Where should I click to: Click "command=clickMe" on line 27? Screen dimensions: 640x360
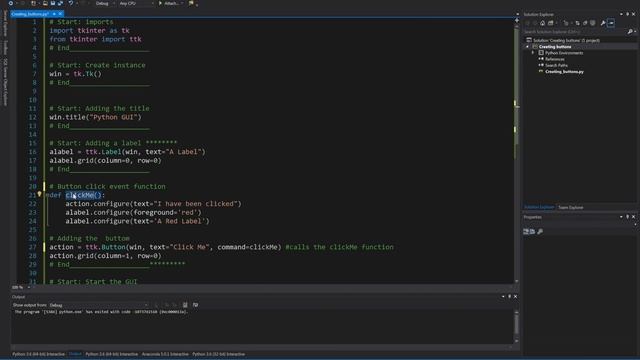click(247, 247)
